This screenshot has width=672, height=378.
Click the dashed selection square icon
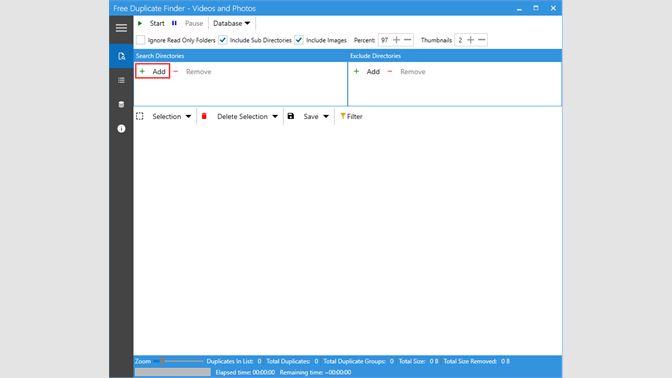pyautogui.click(x=140, y=116)
